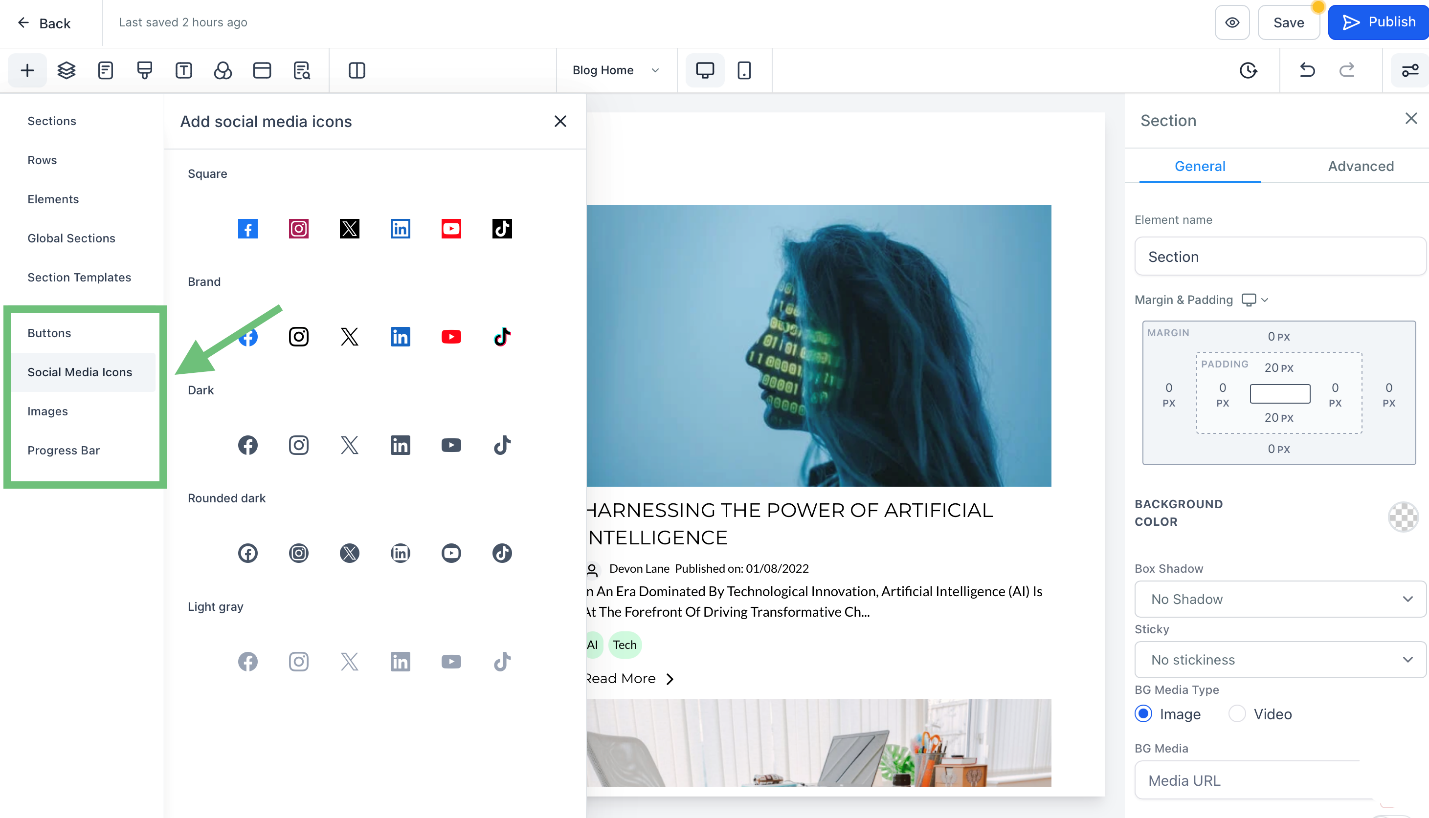
Task: Add Brand style Instagram icon
Action: [x=299, y=337]
